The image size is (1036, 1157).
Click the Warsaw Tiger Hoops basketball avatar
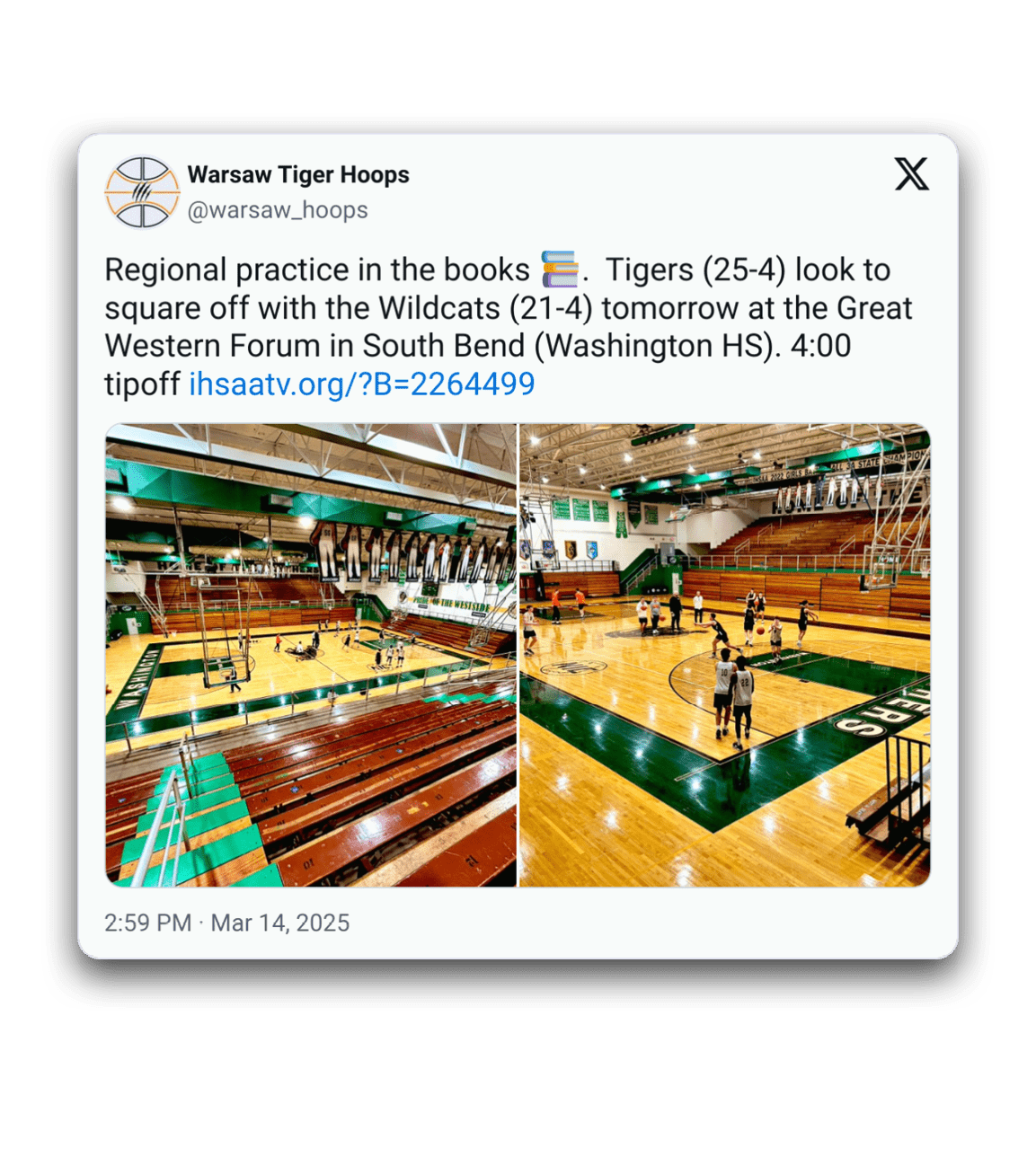tap(142, 191)
